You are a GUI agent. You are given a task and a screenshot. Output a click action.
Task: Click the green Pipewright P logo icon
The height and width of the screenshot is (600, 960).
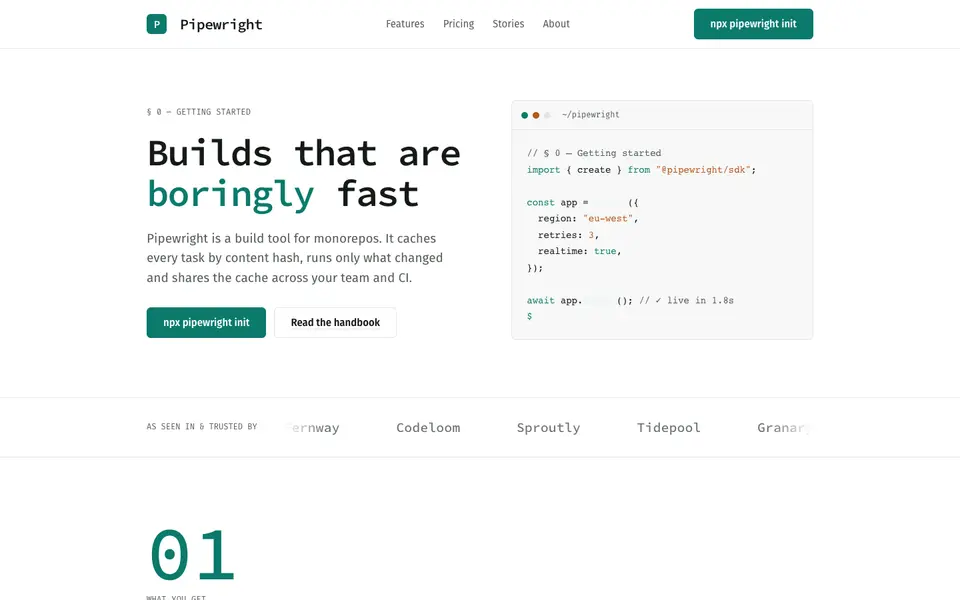157,24
